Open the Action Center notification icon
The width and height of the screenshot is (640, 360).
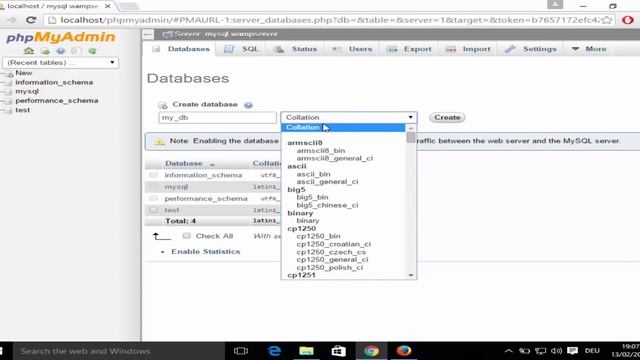[x=573, y=351]
